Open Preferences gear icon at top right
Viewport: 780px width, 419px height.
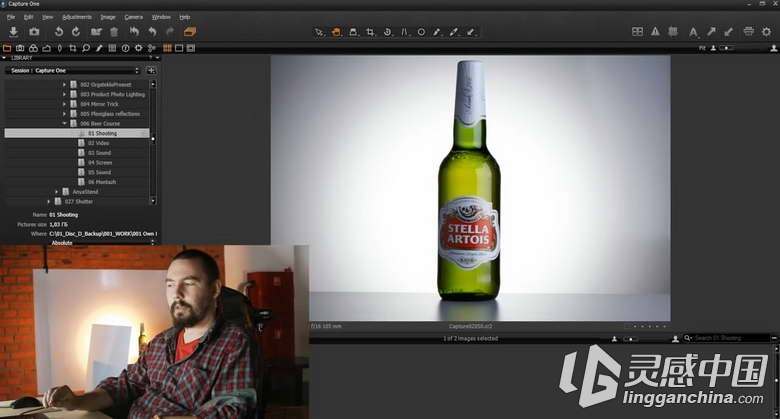(767, 32)
